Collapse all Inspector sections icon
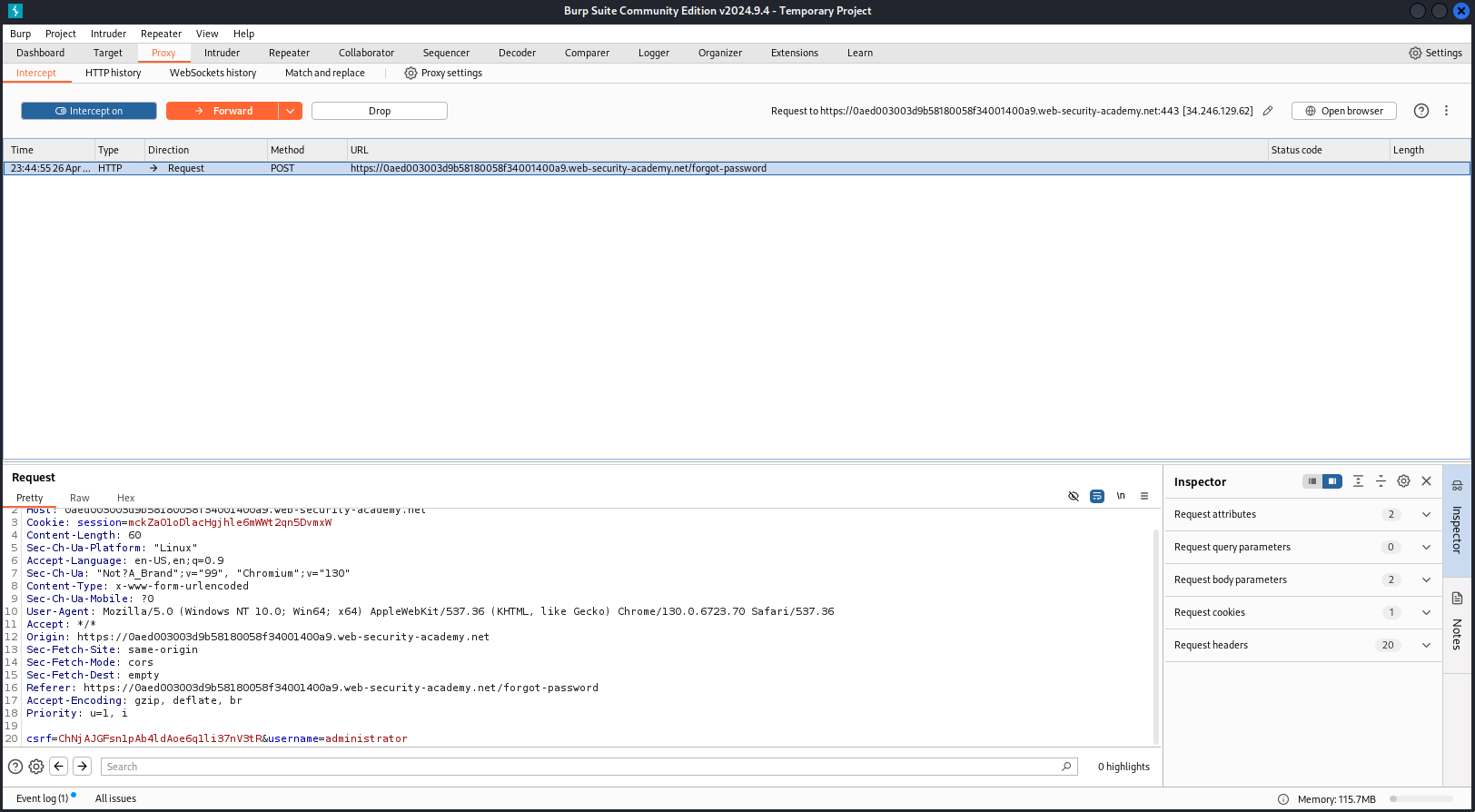Screen dimensions: 1475x812 point(1381,481)
